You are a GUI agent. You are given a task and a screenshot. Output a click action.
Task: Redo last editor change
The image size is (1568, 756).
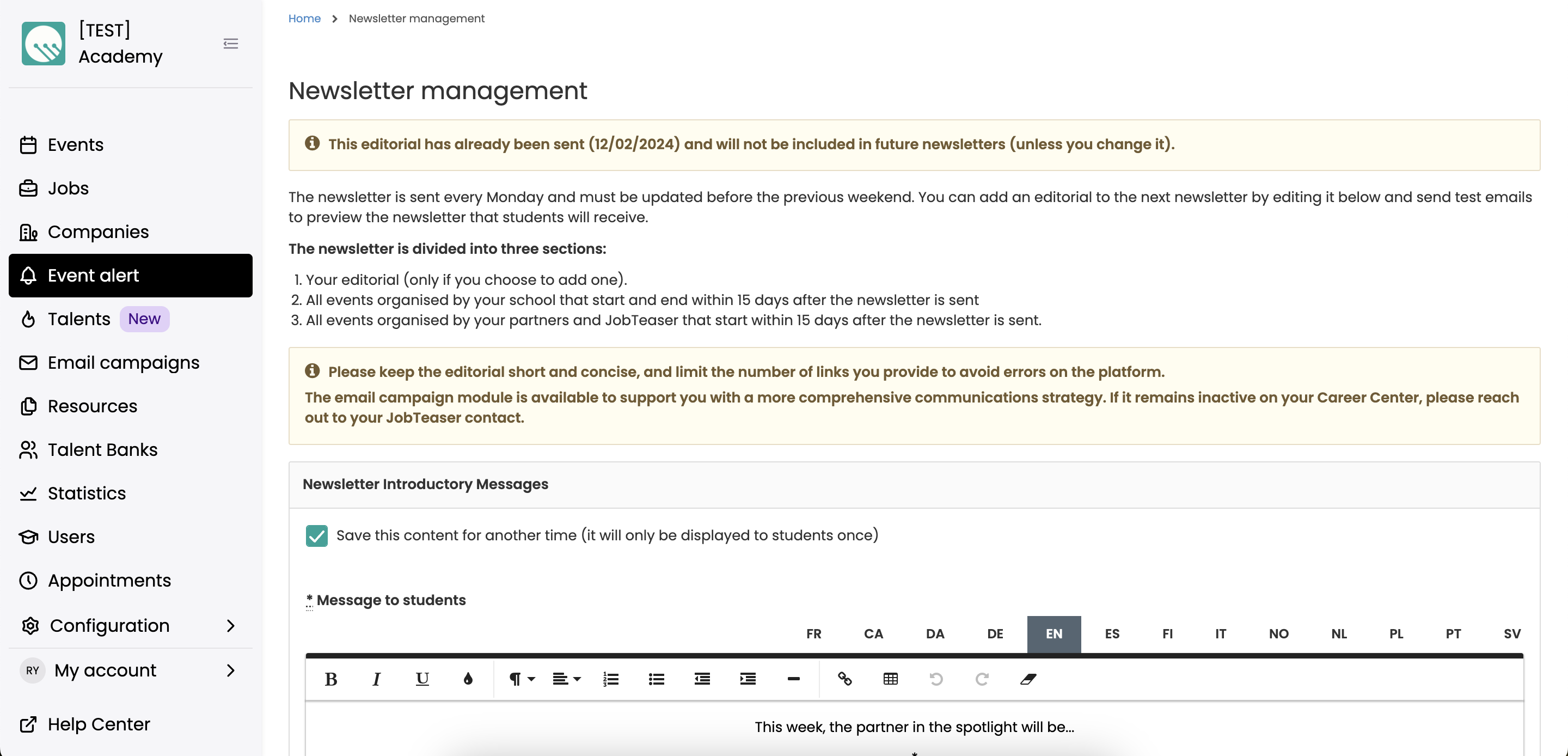pos(981,679)
